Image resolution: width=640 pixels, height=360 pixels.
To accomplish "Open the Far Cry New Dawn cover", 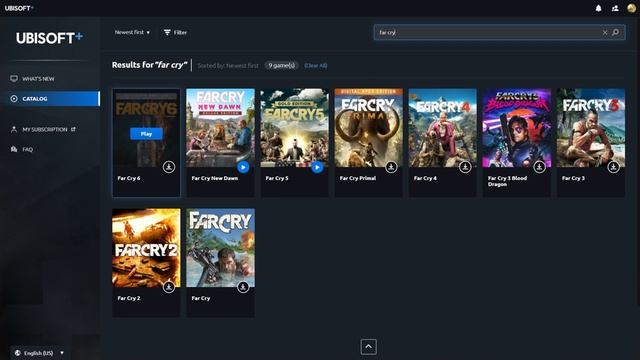I will pyautogui.click(x=220, y=128).
